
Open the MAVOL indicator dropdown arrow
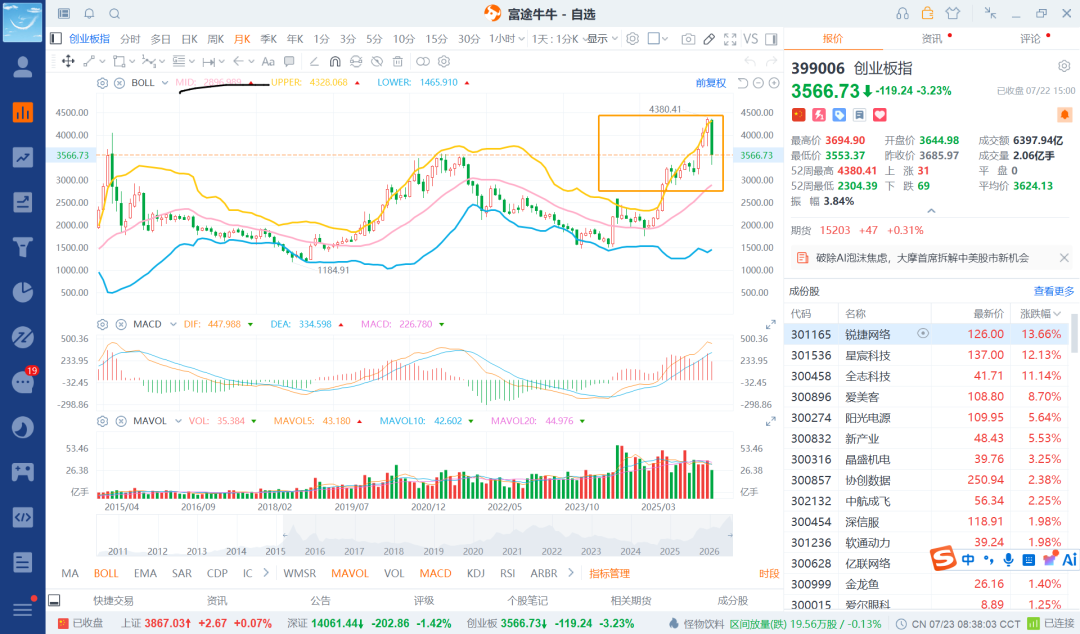point(178,421)
